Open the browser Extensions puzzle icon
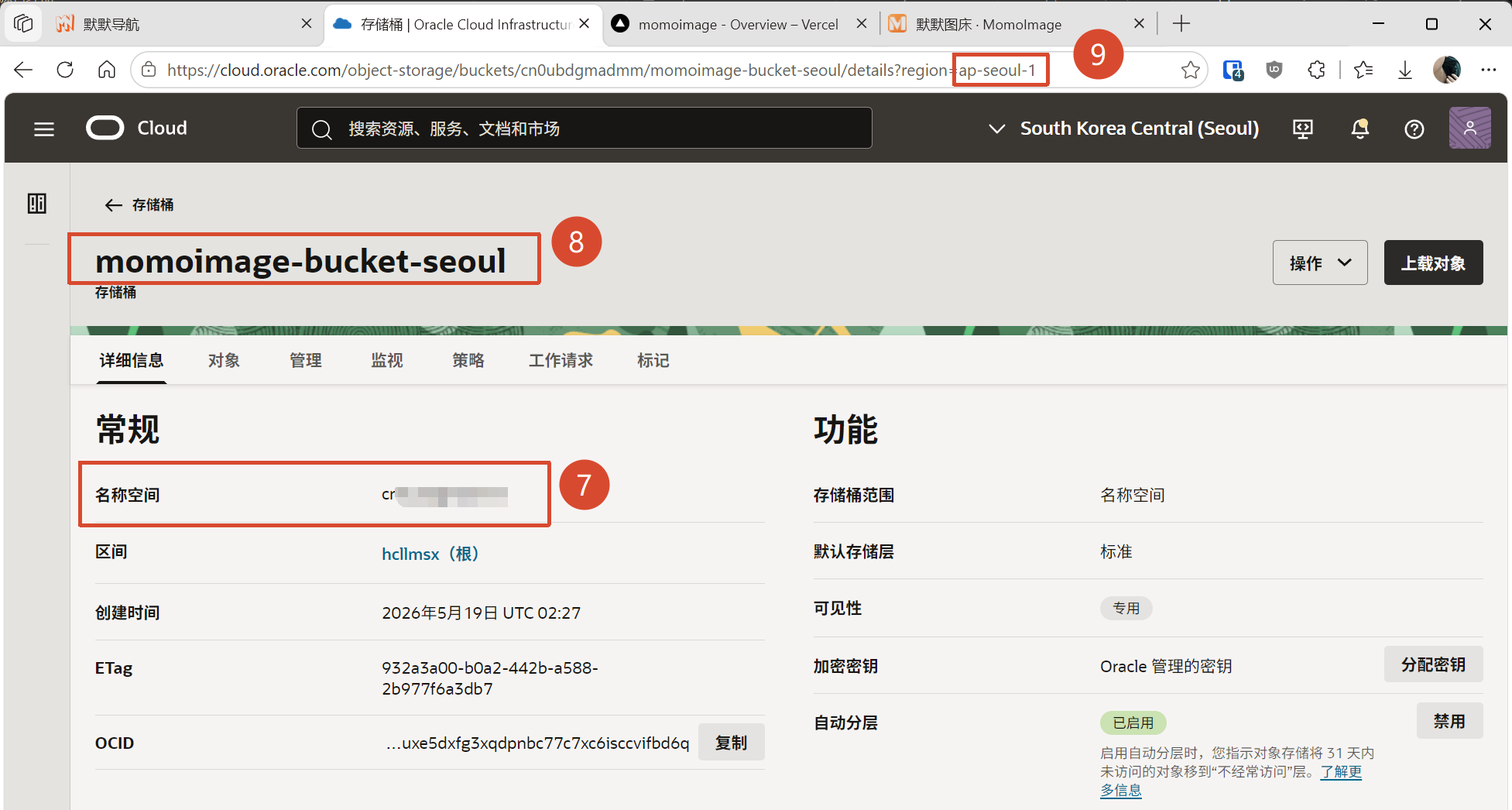The height and width of the screenshot is (810, 1512). pos(1316,70)
